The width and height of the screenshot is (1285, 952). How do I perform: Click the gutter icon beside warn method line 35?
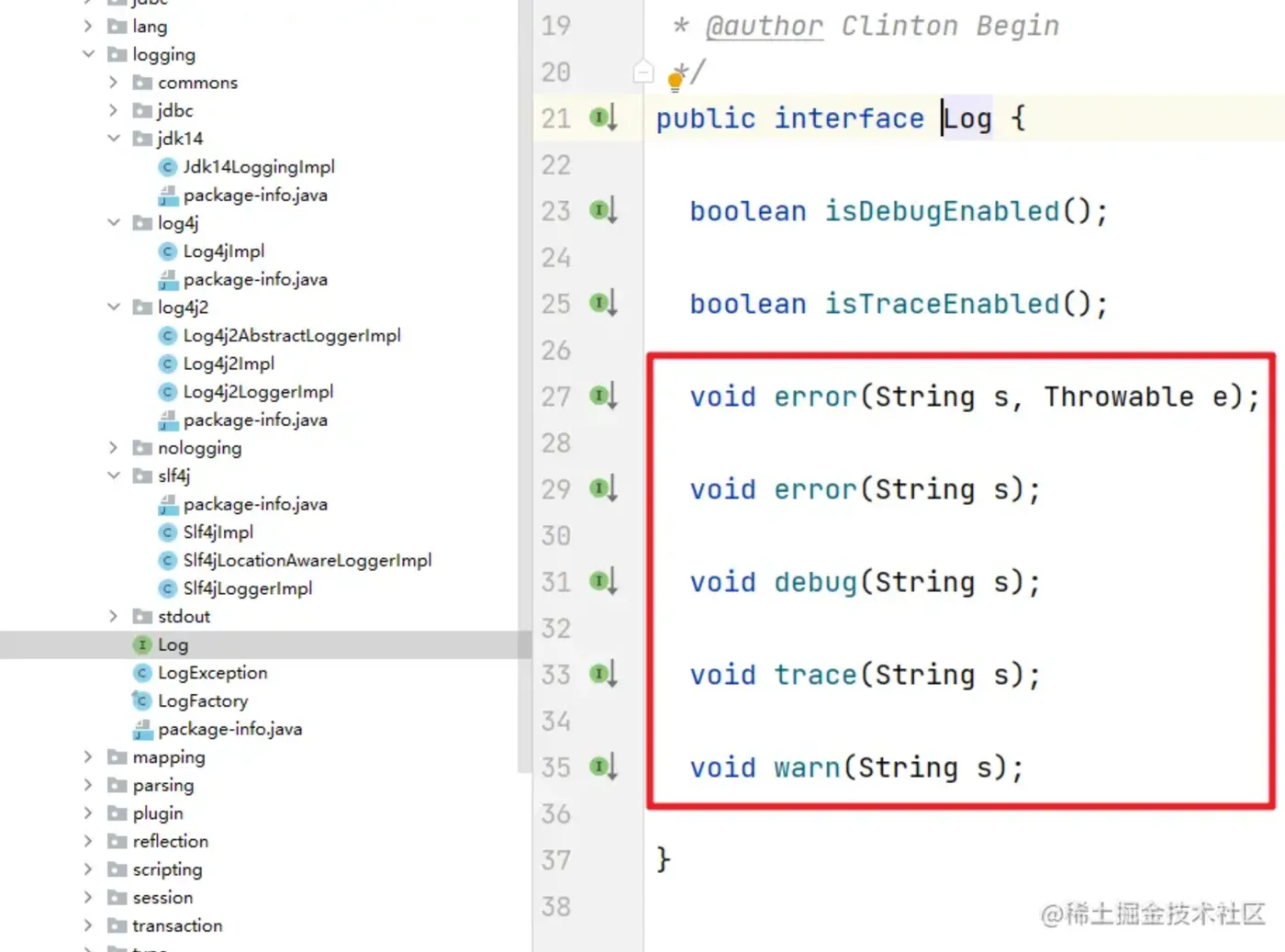pyautogui.click(x=603, y=767)
